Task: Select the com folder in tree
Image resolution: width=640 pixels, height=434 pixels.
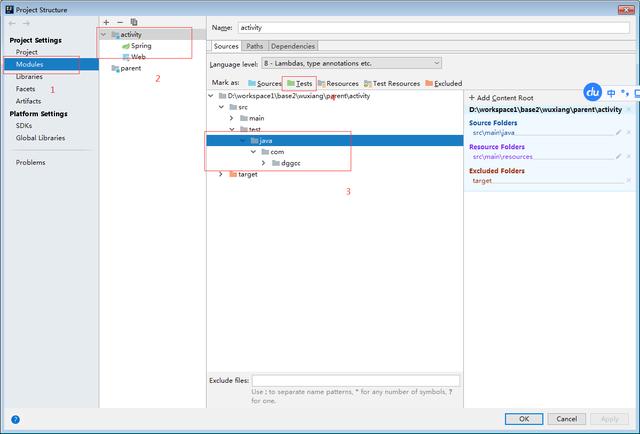Action: tap(273, 152)
